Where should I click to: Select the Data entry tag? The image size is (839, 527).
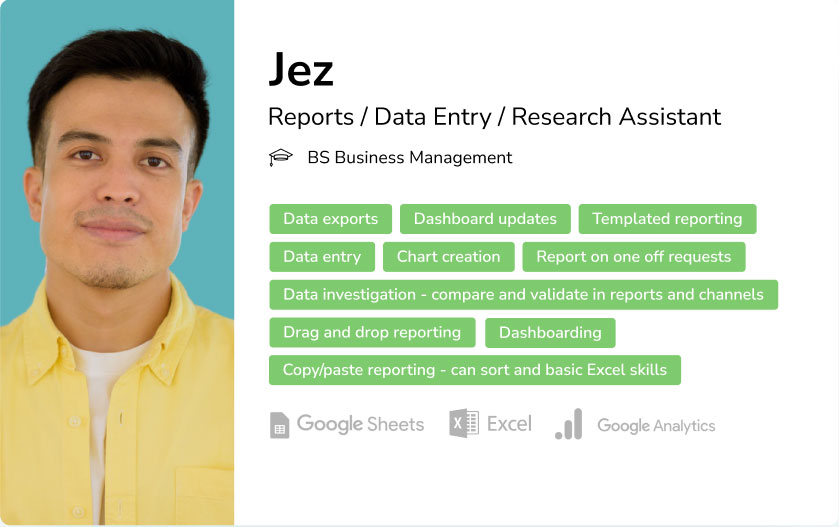(322, 257)
